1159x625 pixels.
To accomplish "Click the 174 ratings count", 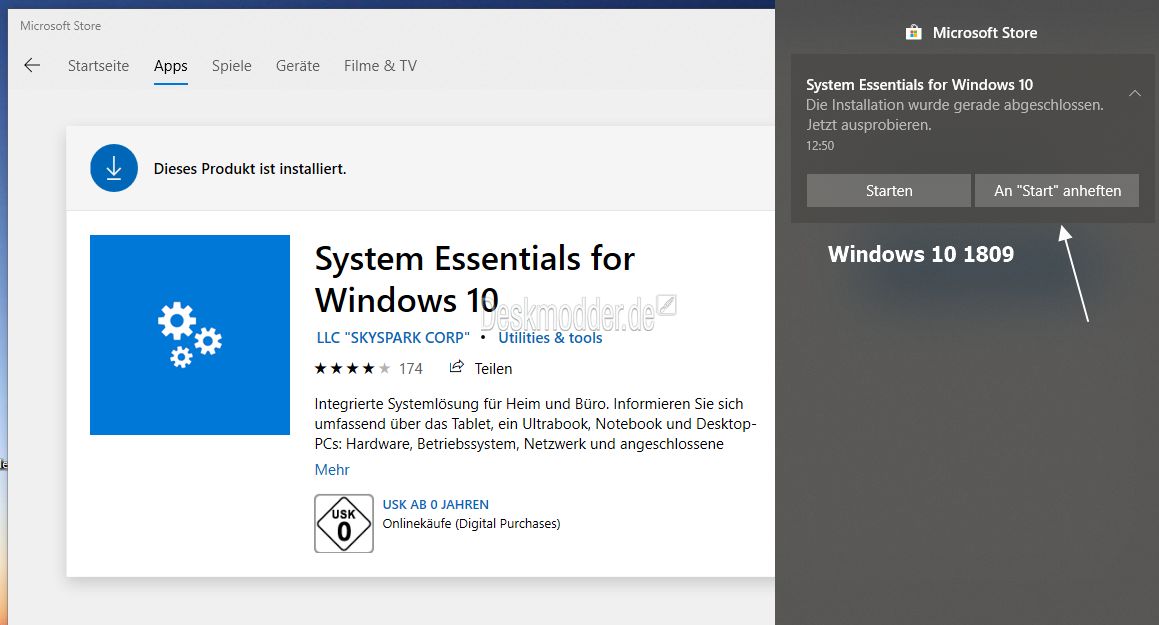I will (x=411, y=369).
